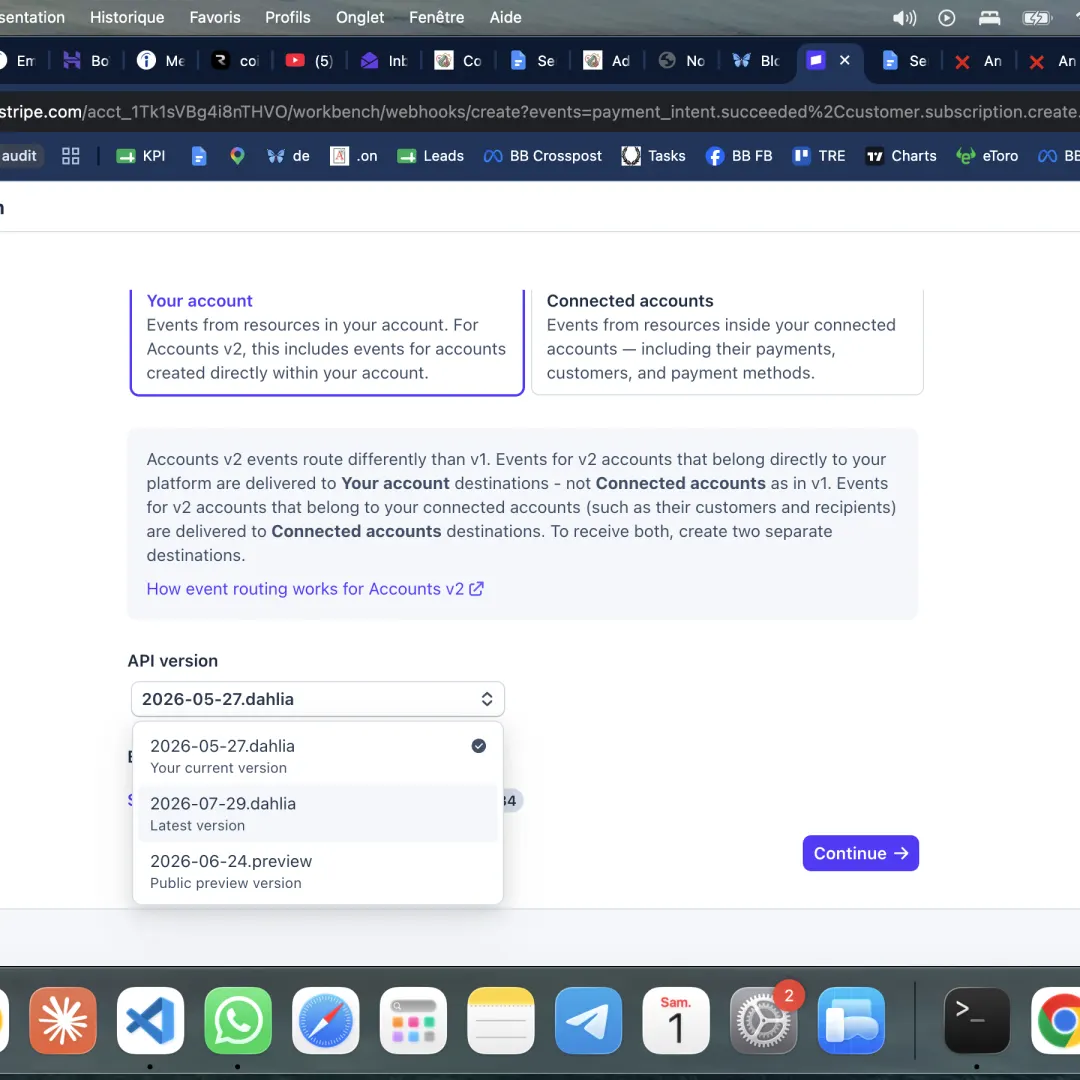Open the Tasks bookmark
This screenshot has height=1080, width=1080.
click(654, 156)
